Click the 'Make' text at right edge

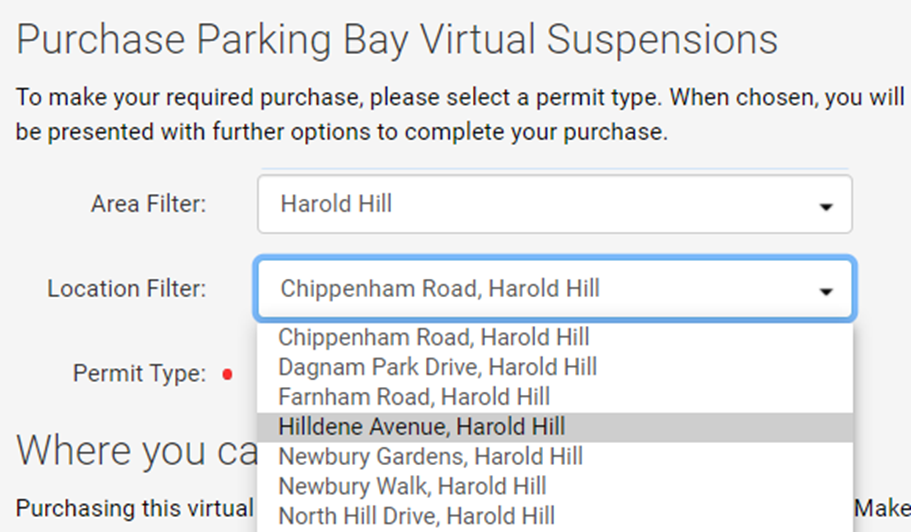pos(882,509)
